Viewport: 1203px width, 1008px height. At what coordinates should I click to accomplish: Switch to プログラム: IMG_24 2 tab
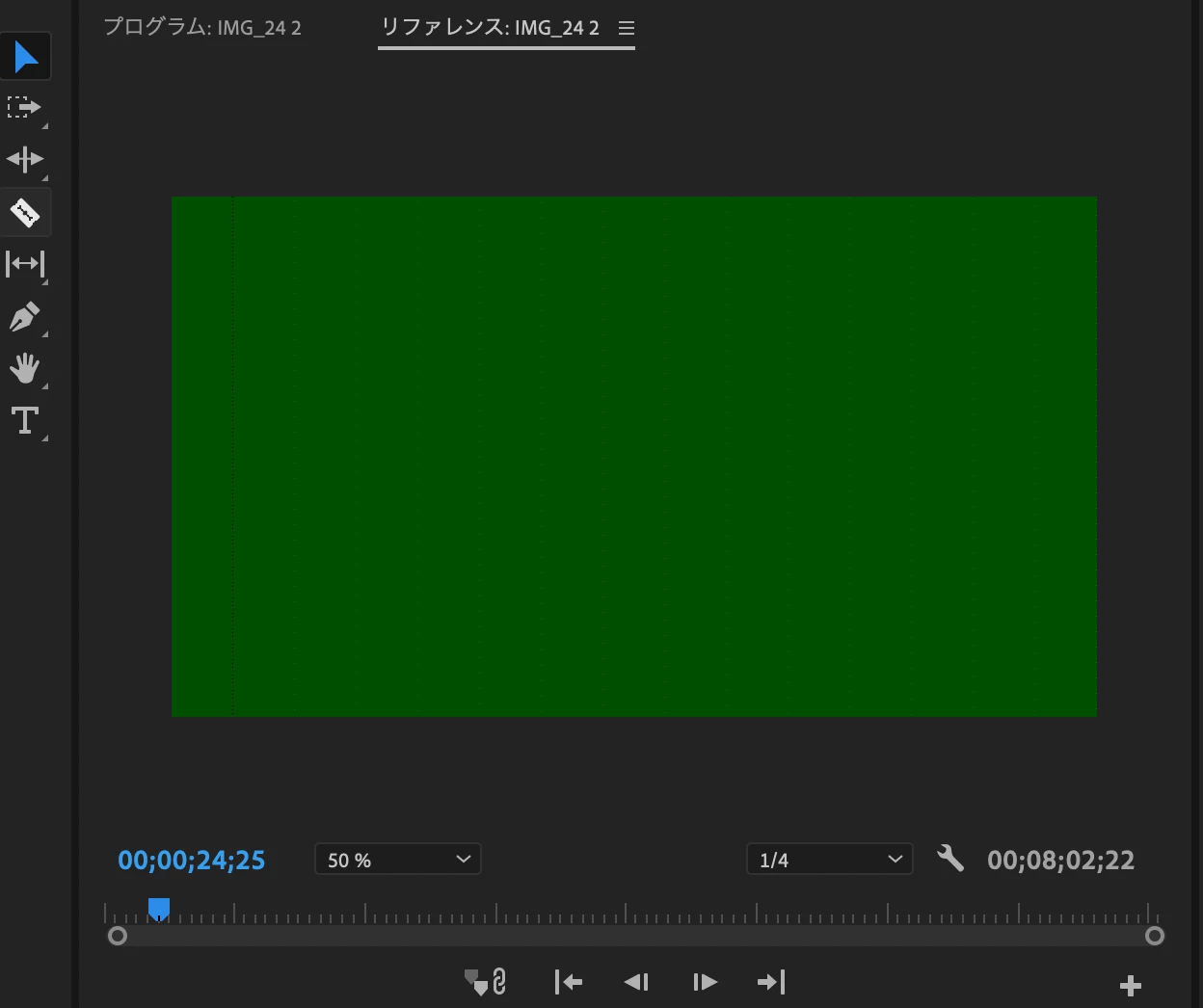[202, 27]
